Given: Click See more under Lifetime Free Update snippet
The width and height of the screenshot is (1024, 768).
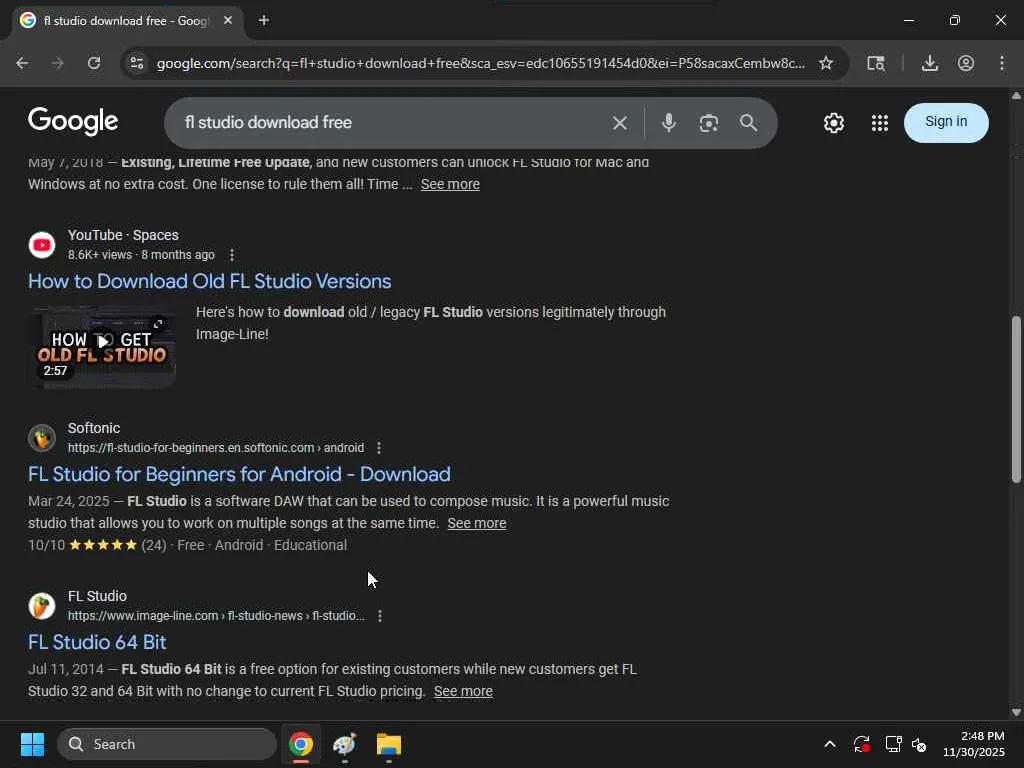Looking at the screenshot, I should point(450,184).
